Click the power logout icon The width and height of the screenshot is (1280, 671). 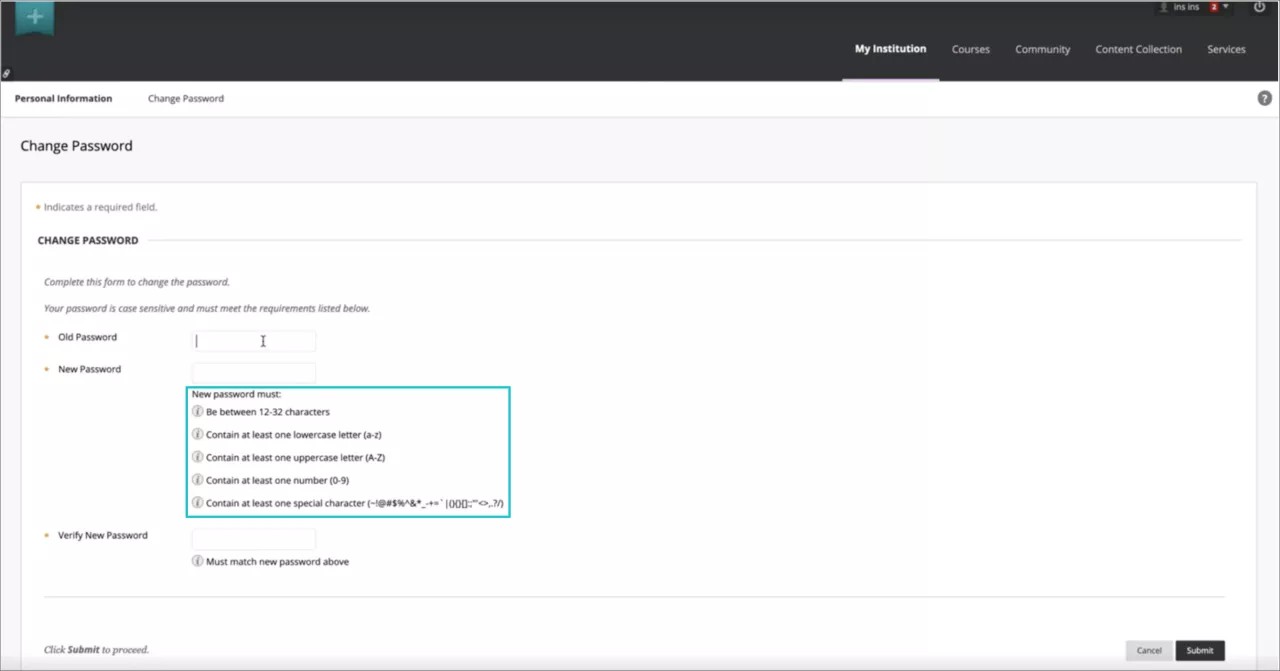click(1259, 7)
